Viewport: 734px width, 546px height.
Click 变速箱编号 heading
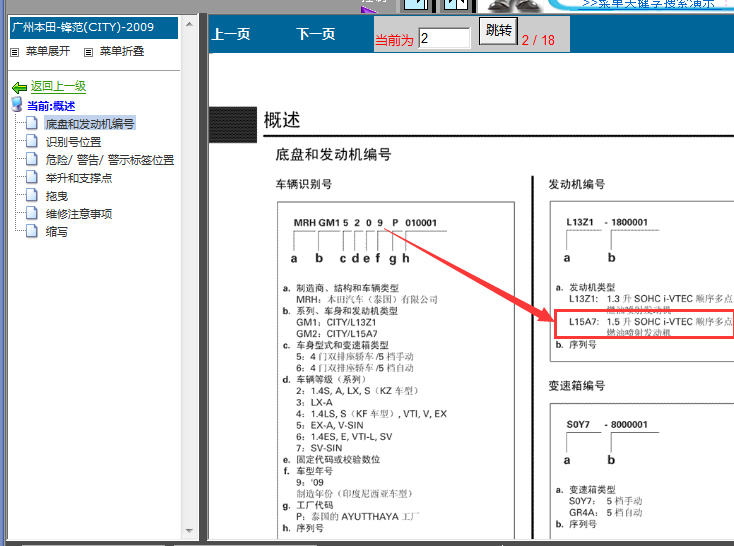(577, 386)
